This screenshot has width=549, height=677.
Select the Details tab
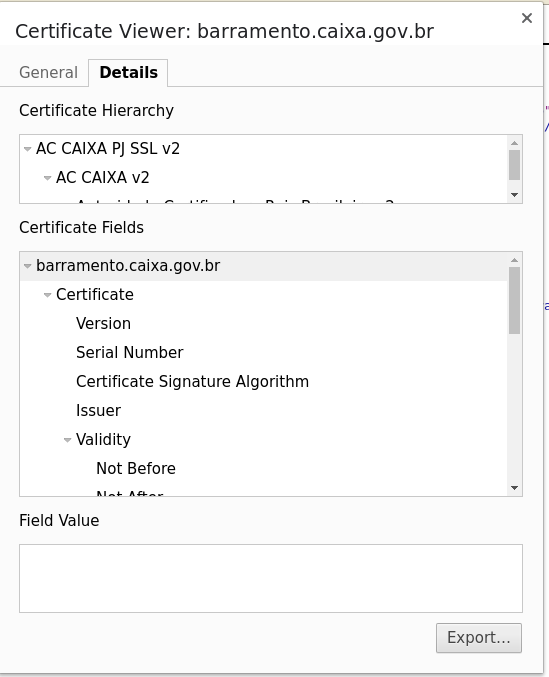(x=128, y=73)
